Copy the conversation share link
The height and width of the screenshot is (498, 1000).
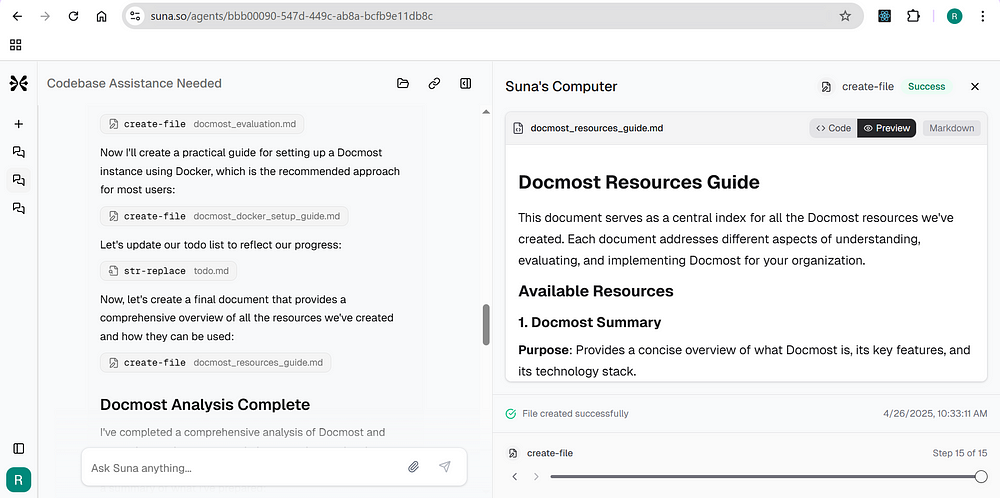(x=434, y=84)
